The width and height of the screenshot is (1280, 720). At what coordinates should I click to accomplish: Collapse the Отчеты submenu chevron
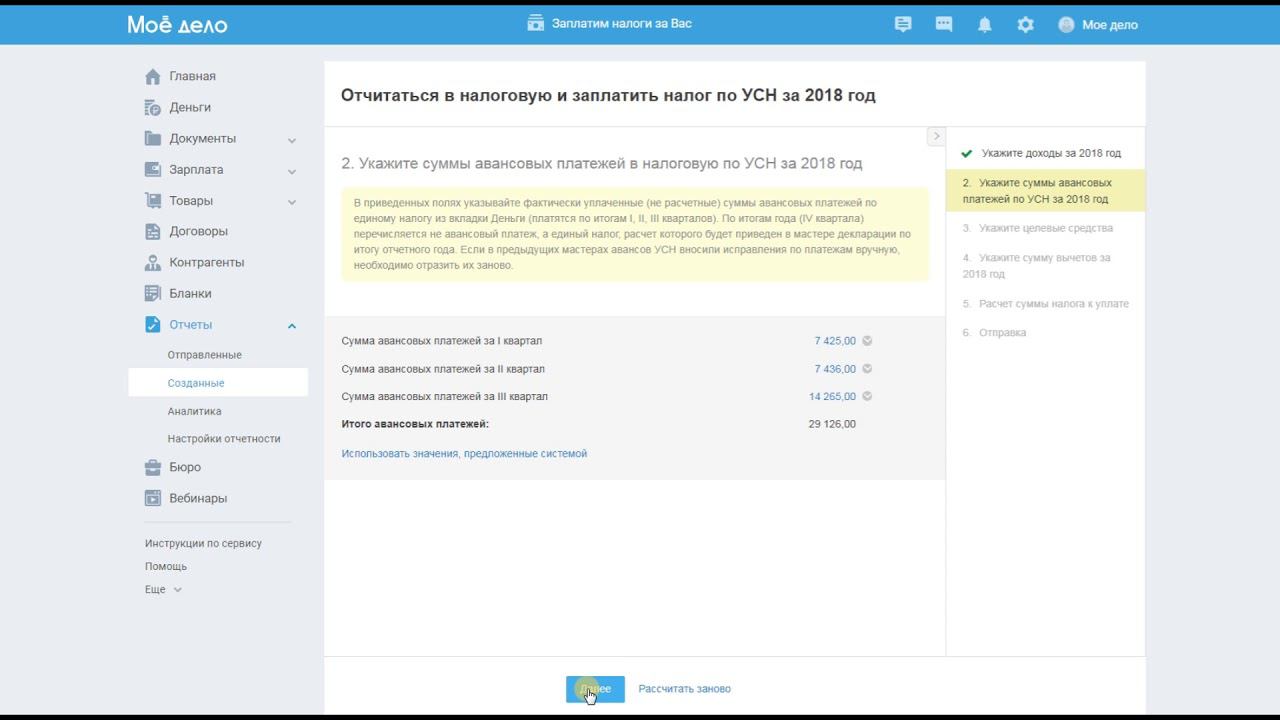(292, 326)
